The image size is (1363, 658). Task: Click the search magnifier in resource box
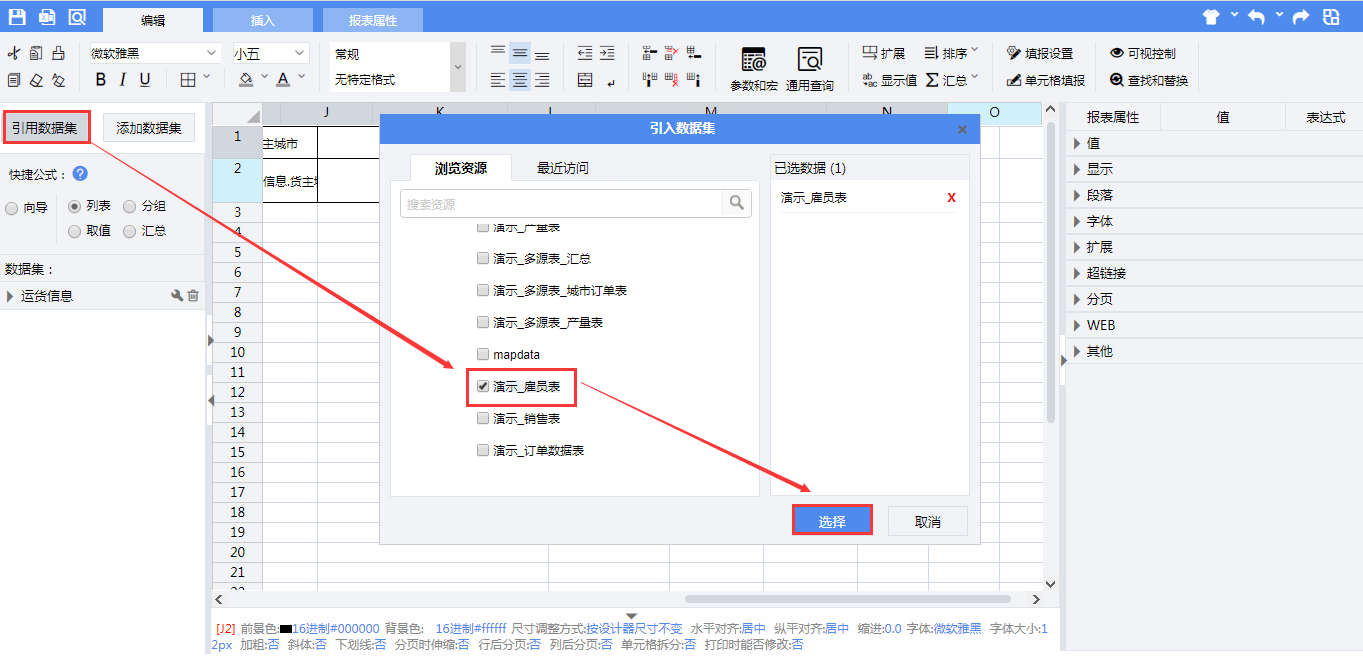click(737, 203)
